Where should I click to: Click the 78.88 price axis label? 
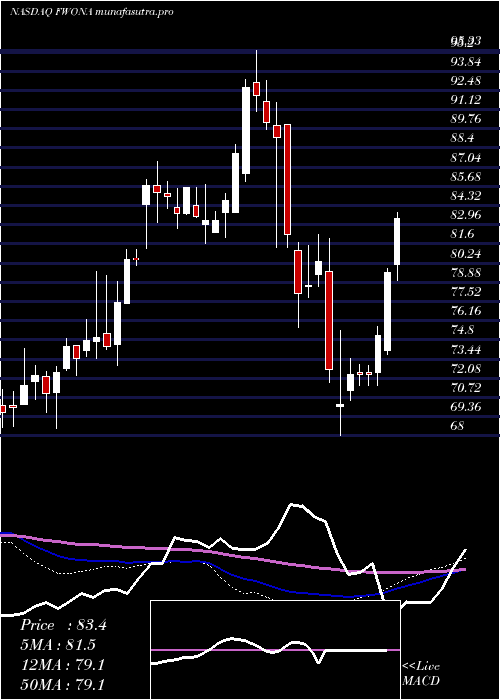click(x=466, y=272)
